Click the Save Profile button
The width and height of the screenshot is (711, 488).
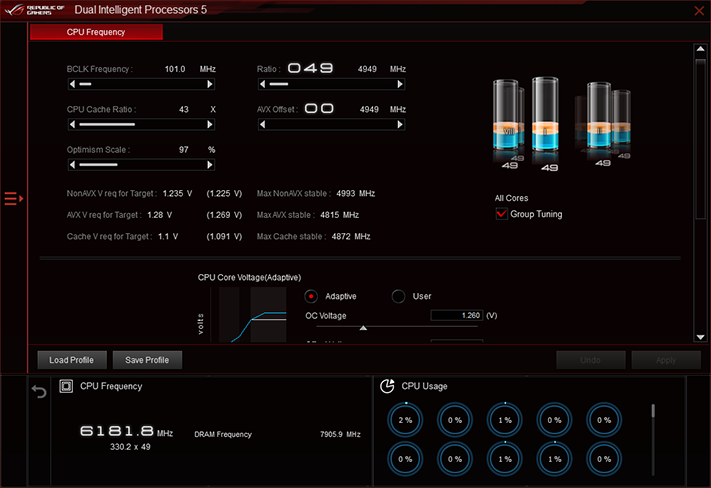147,360
